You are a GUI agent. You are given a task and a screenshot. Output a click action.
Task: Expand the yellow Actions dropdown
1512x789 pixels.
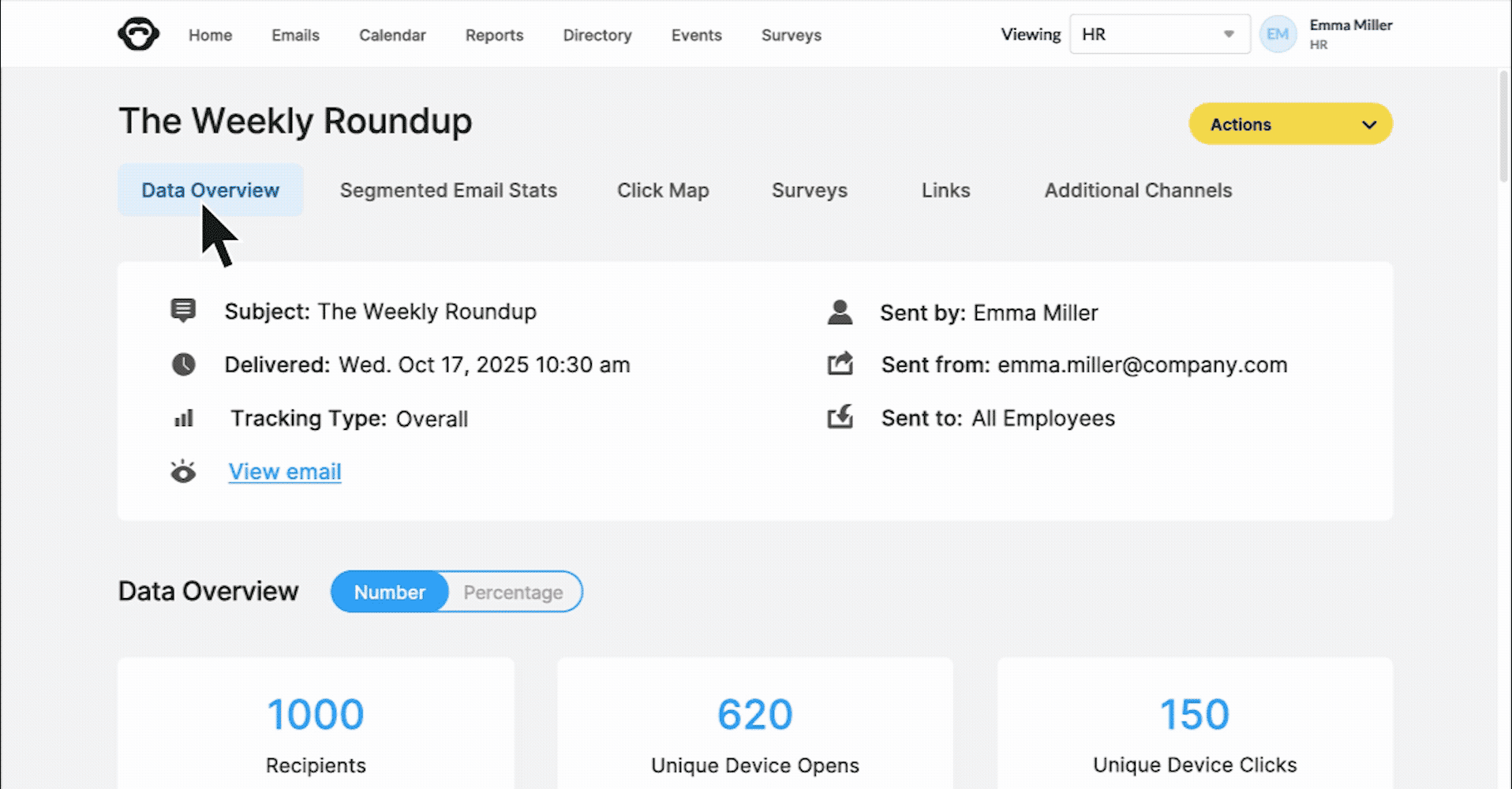click(1290, 125)
